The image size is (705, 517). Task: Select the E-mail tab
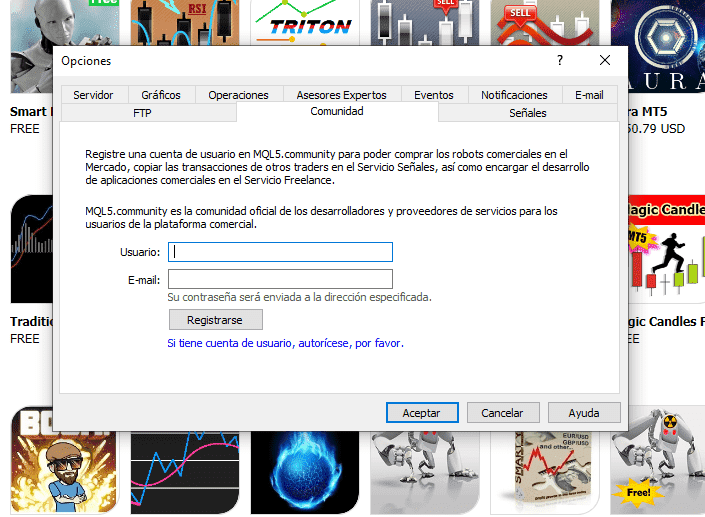coord(589,95)
